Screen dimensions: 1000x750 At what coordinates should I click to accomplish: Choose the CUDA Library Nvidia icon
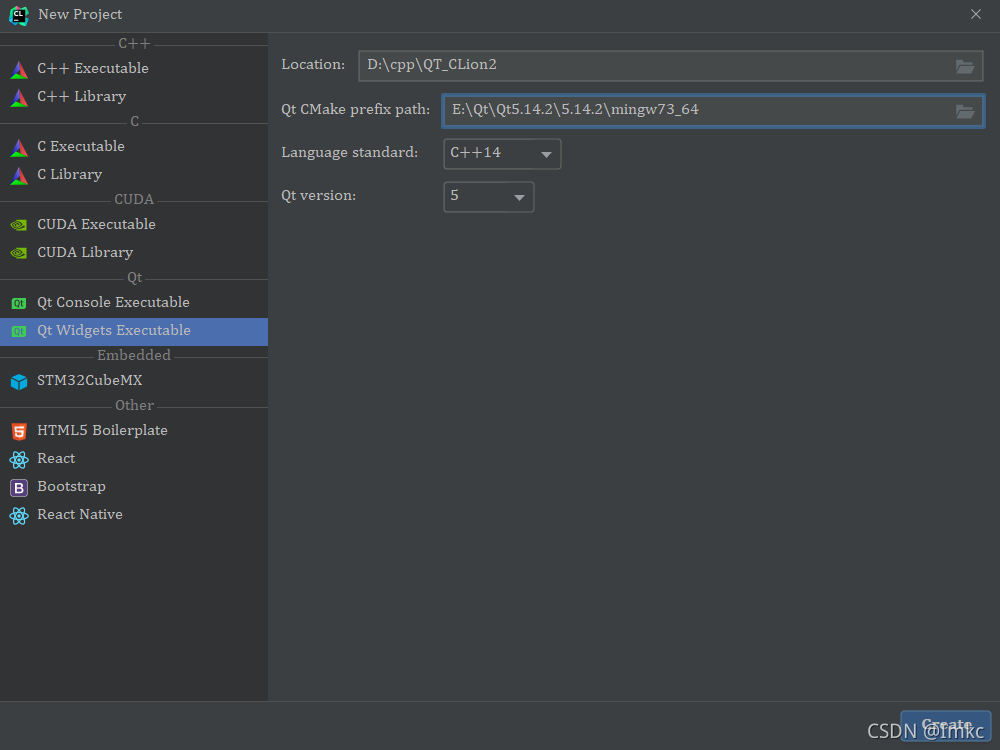[x=19, y=253]
